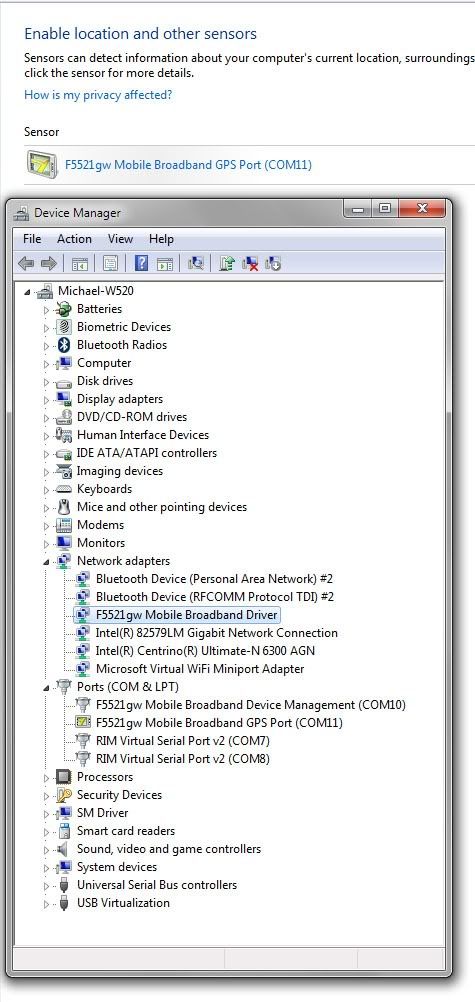Expand the Batteries category
Screen dimensions: 475x1002
[x=46, y=309]
